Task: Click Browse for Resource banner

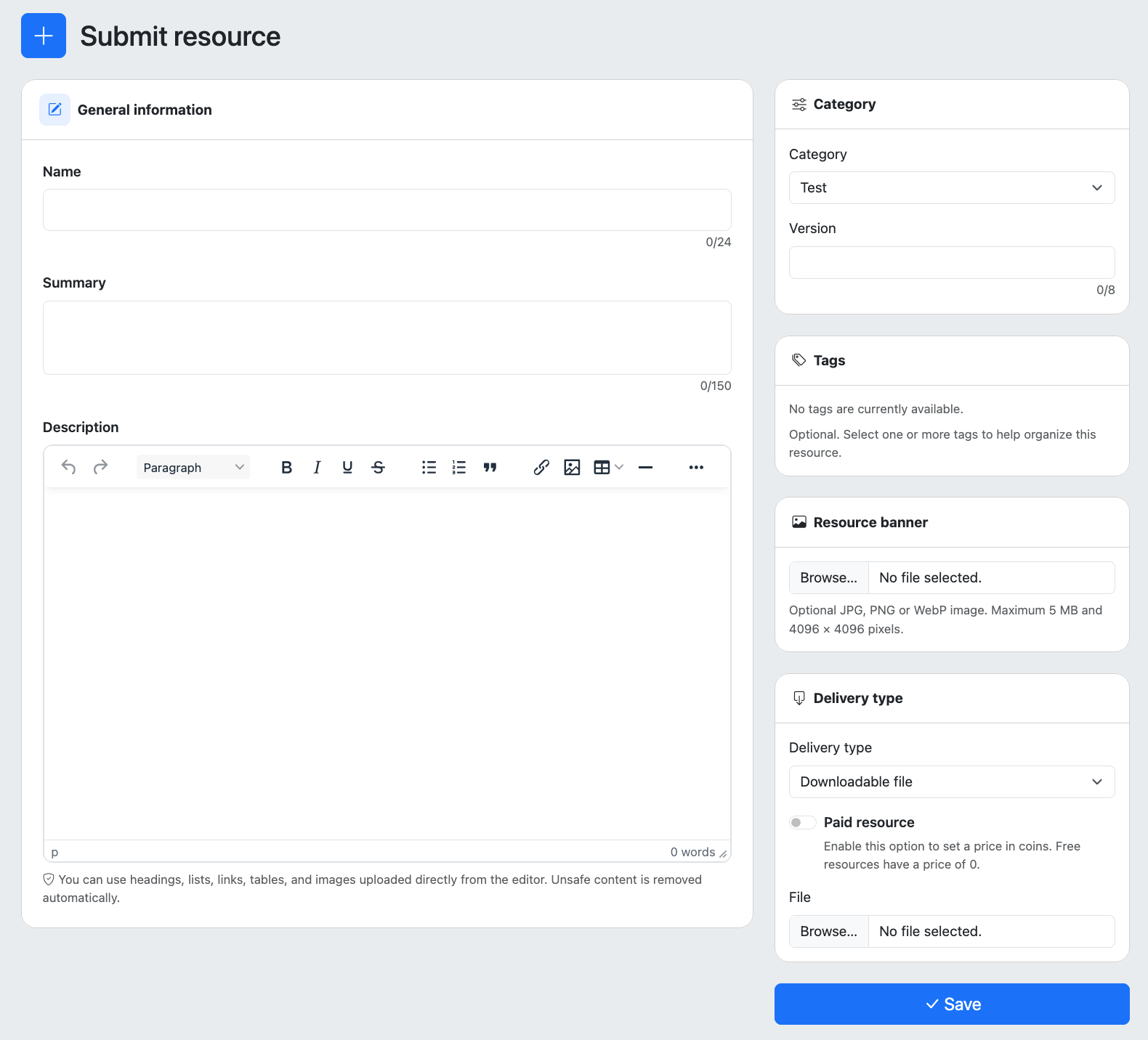Action: (x=829, y=578)
